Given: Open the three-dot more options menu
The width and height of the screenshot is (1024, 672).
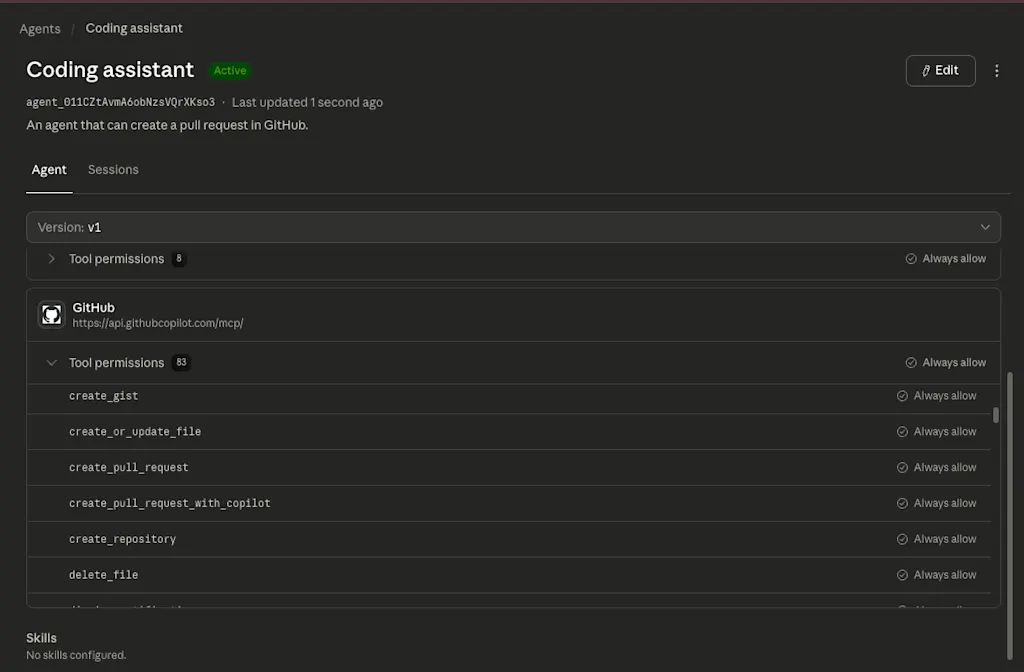Looking at the screenshot, I should (997, 71).
